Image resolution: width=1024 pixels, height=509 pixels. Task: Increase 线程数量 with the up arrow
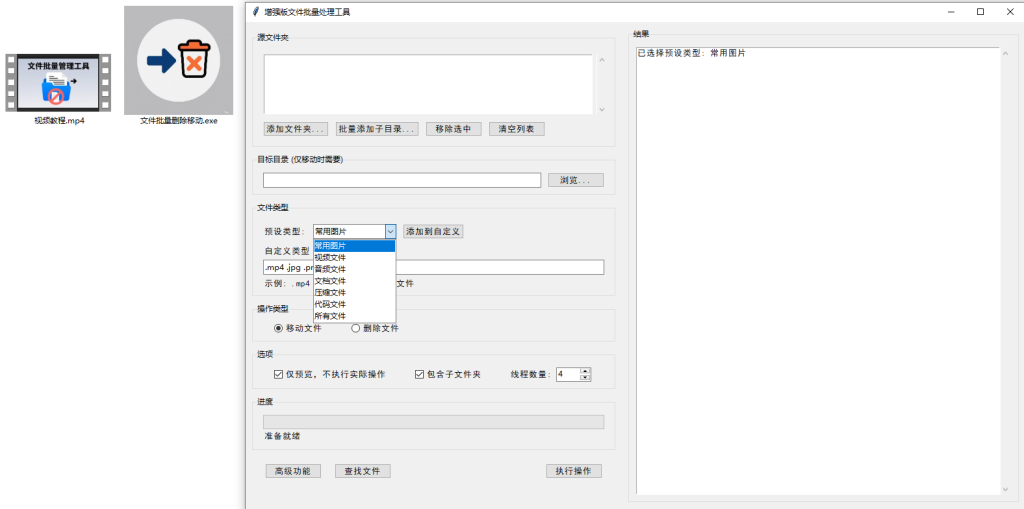(586, 371)
